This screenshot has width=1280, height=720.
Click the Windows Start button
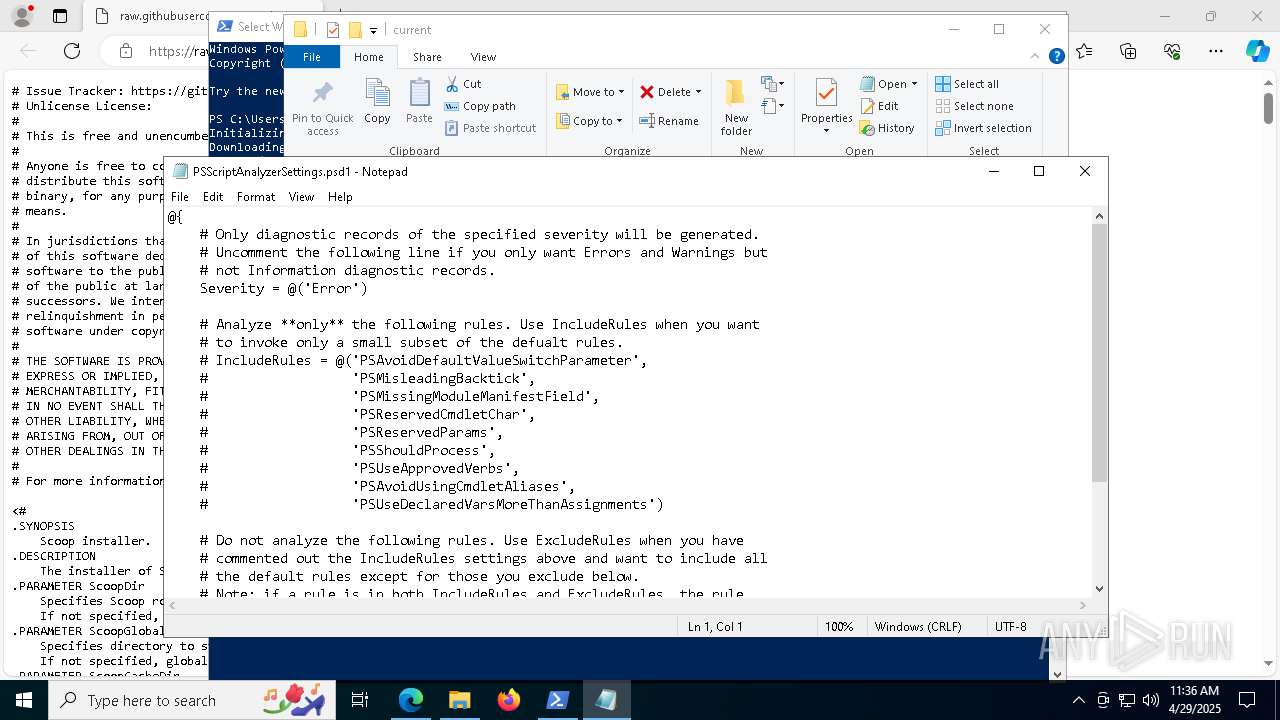pyautogui.click(x=24, y=700)
